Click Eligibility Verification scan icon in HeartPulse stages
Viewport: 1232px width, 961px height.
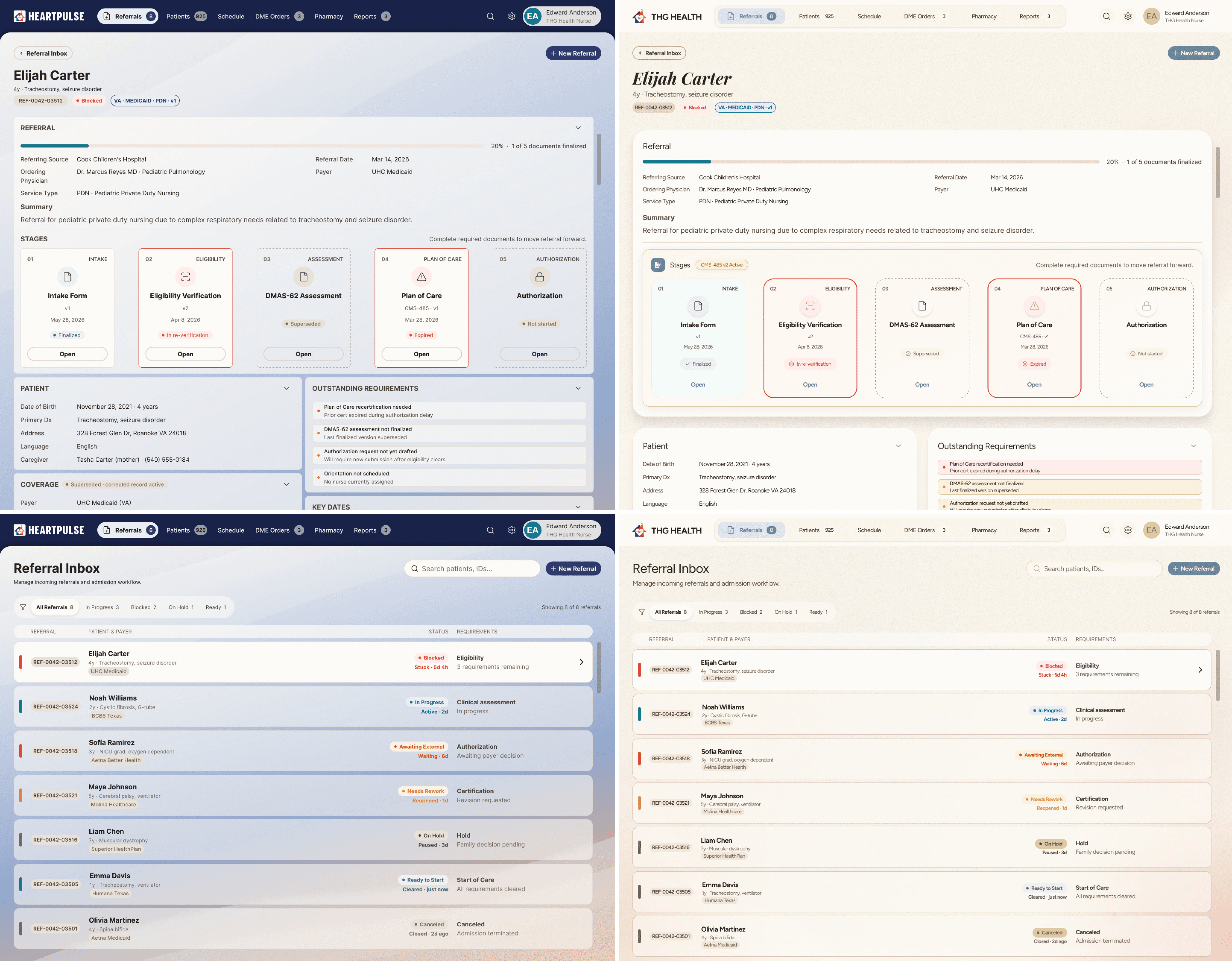185,277
